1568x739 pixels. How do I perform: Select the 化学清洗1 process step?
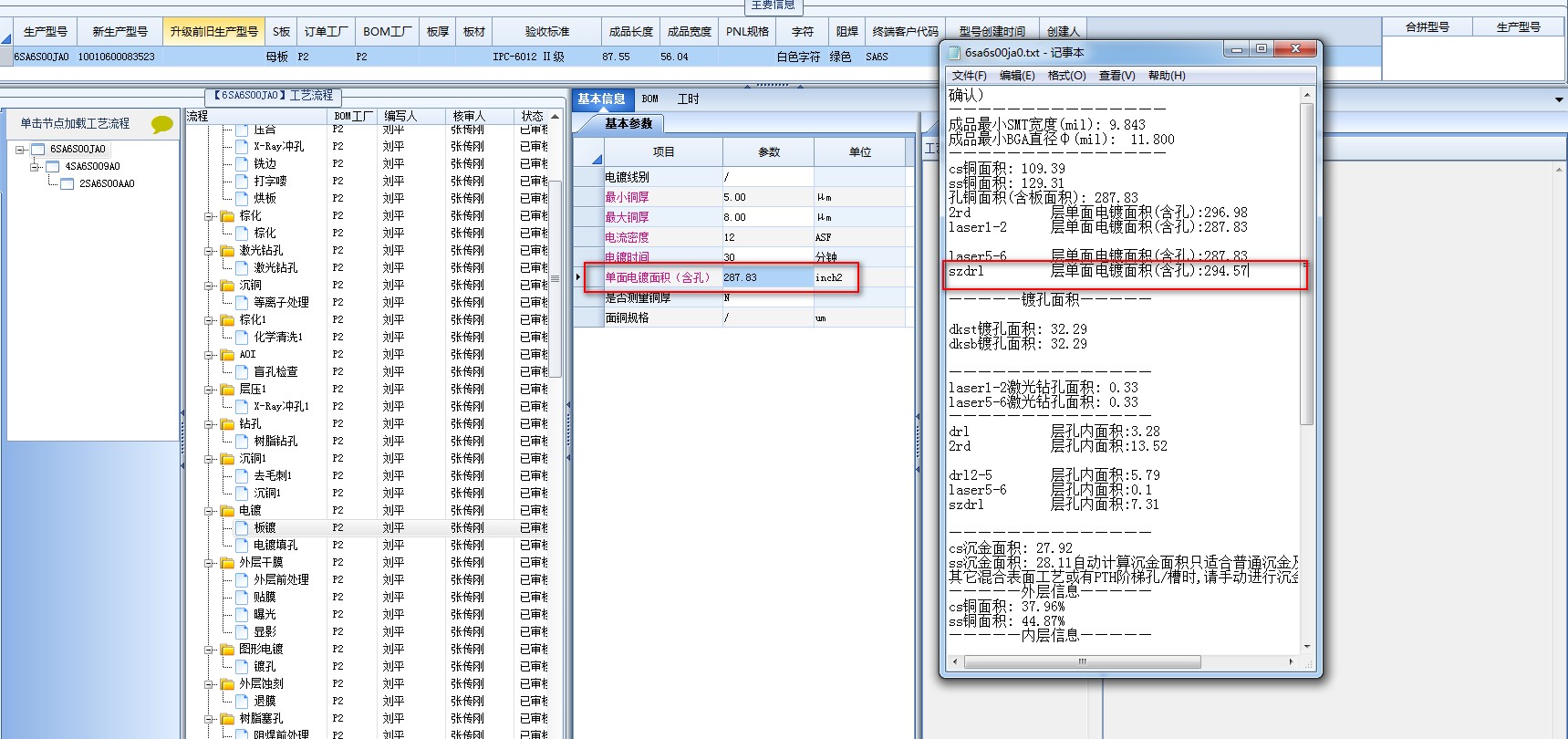pos(278,338)
